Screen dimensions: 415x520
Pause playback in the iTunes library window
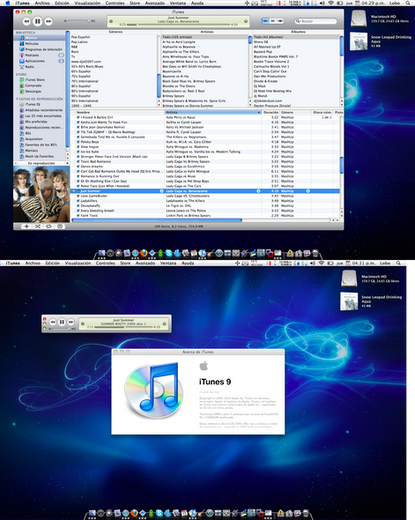[x=37, y=21]
